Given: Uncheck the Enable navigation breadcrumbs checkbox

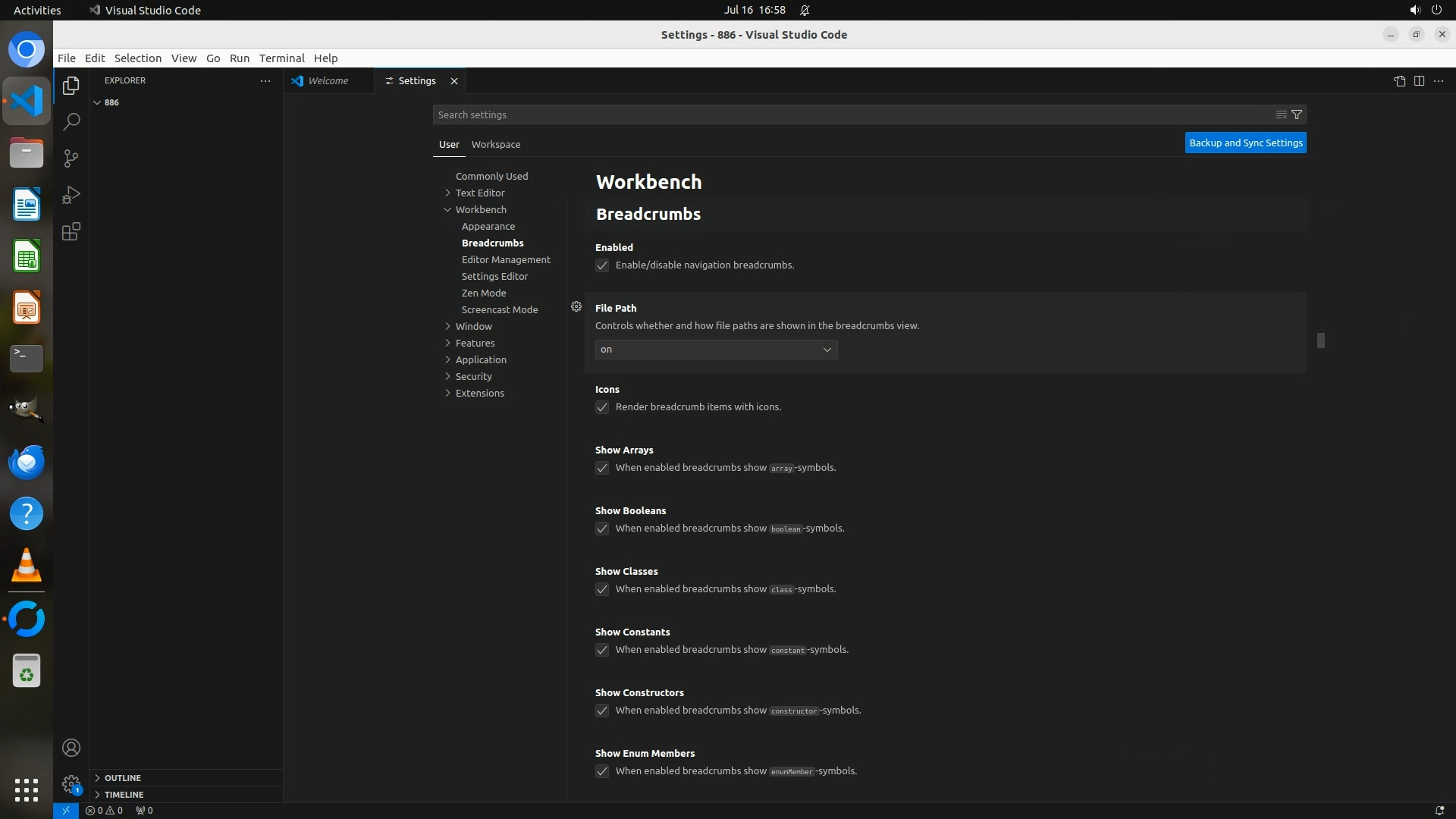Looking at the screenshot, I should [602, 265].
